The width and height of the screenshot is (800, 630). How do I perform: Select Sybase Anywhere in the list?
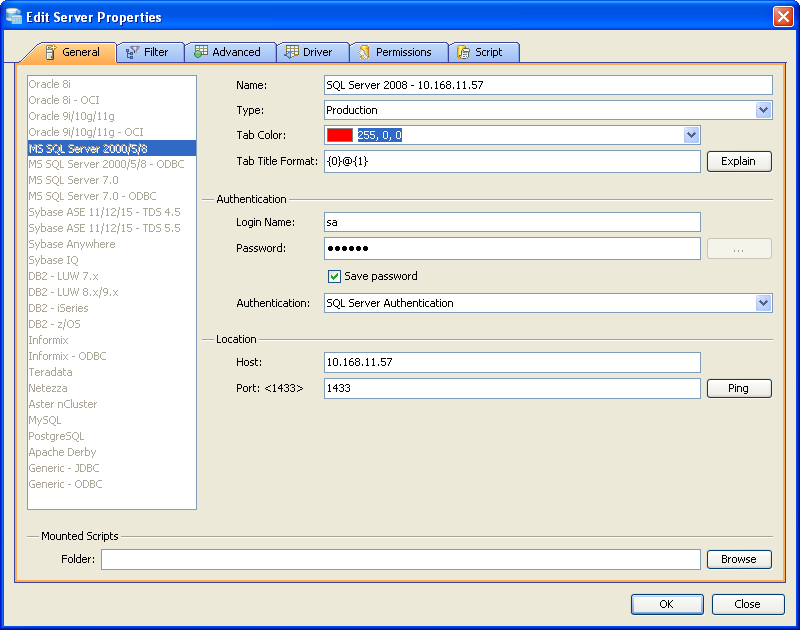pos(112,244)
